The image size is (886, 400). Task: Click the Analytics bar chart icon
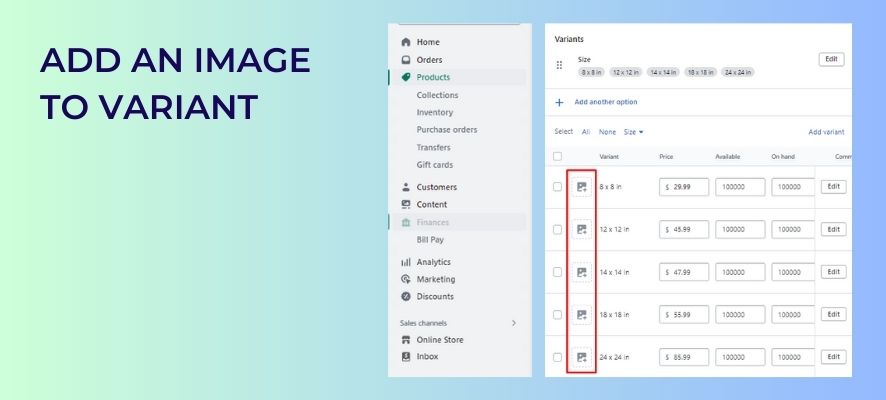click(x=405, y=262)
